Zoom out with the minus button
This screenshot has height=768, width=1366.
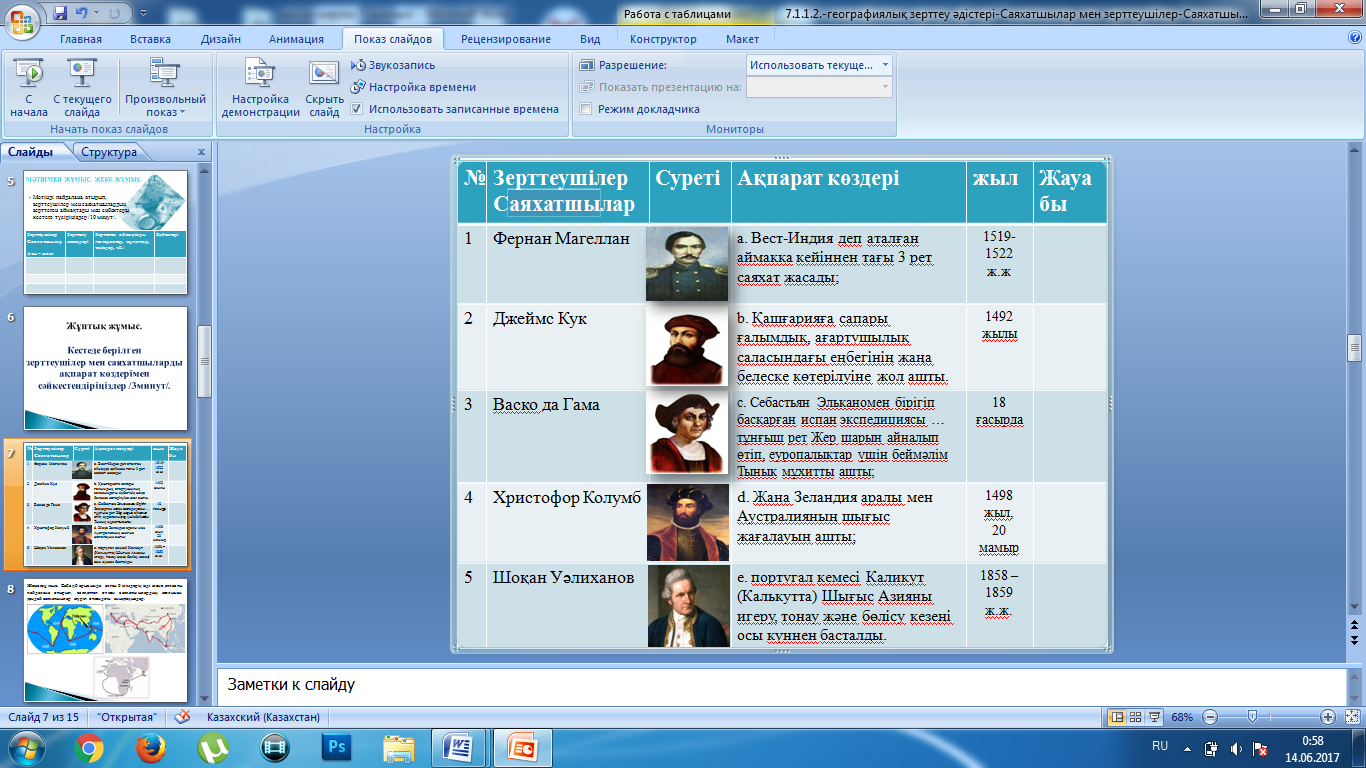[x=1210, y=717]
